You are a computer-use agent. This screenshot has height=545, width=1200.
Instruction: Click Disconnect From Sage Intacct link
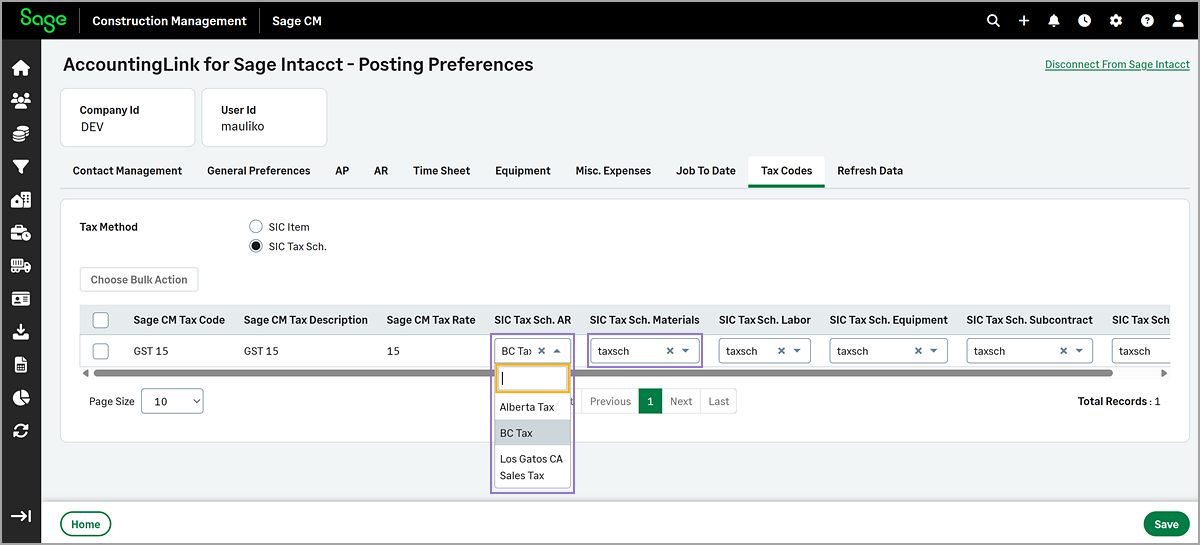pos(1117,64)
